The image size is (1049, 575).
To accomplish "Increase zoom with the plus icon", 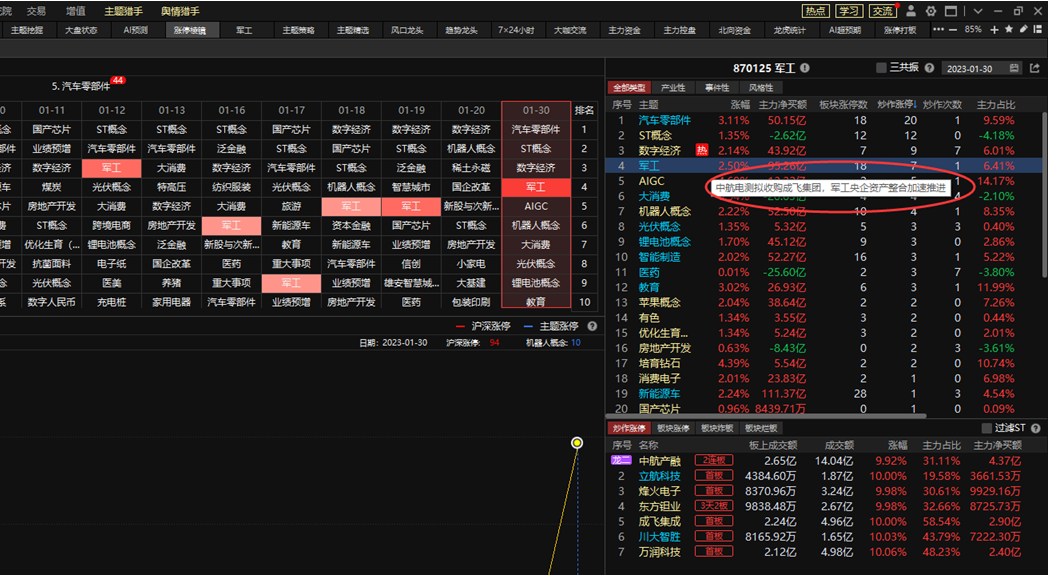I will click(994, 29).
